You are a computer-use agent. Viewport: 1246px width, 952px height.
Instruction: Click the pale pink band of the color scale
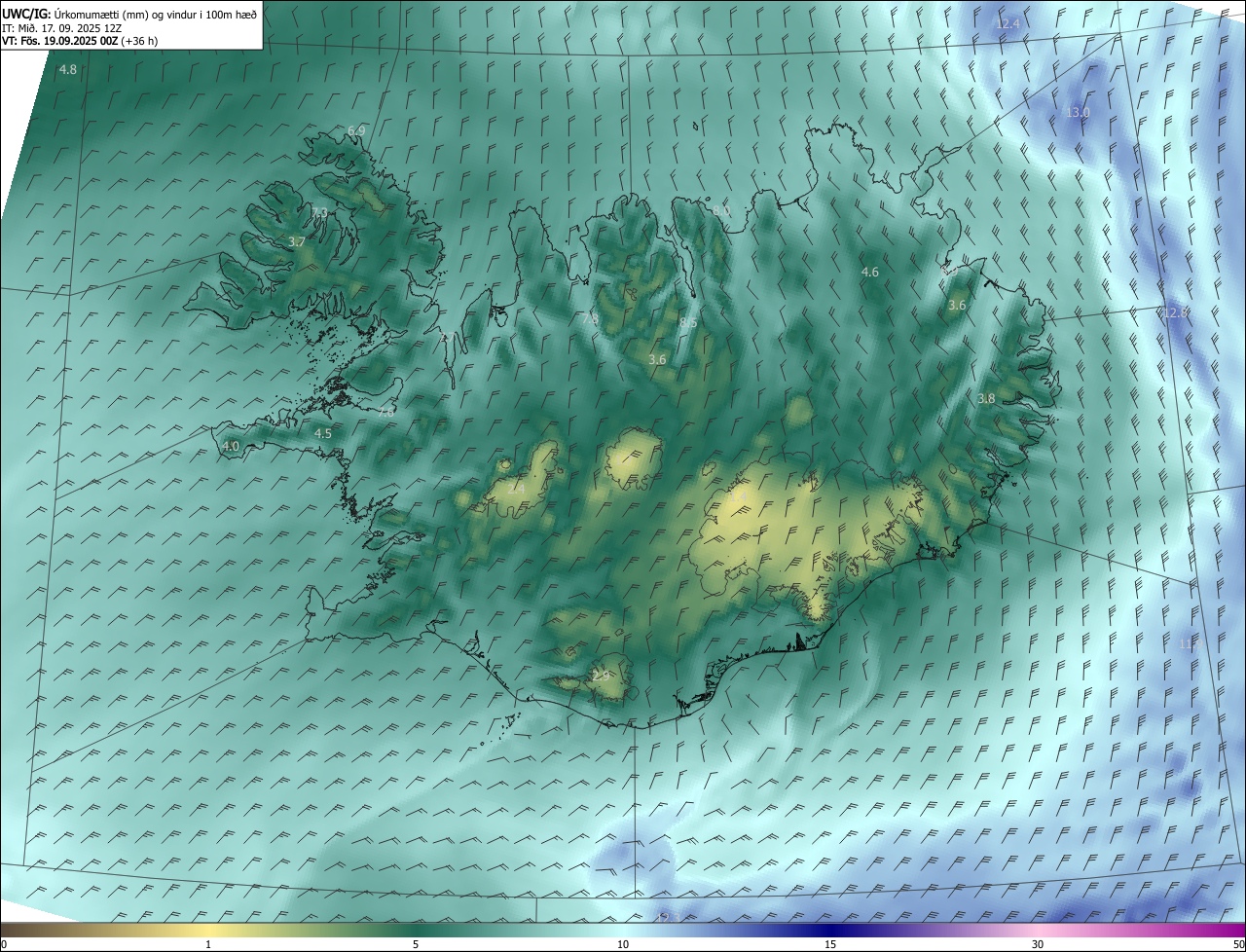click(x=1038, y=931)
